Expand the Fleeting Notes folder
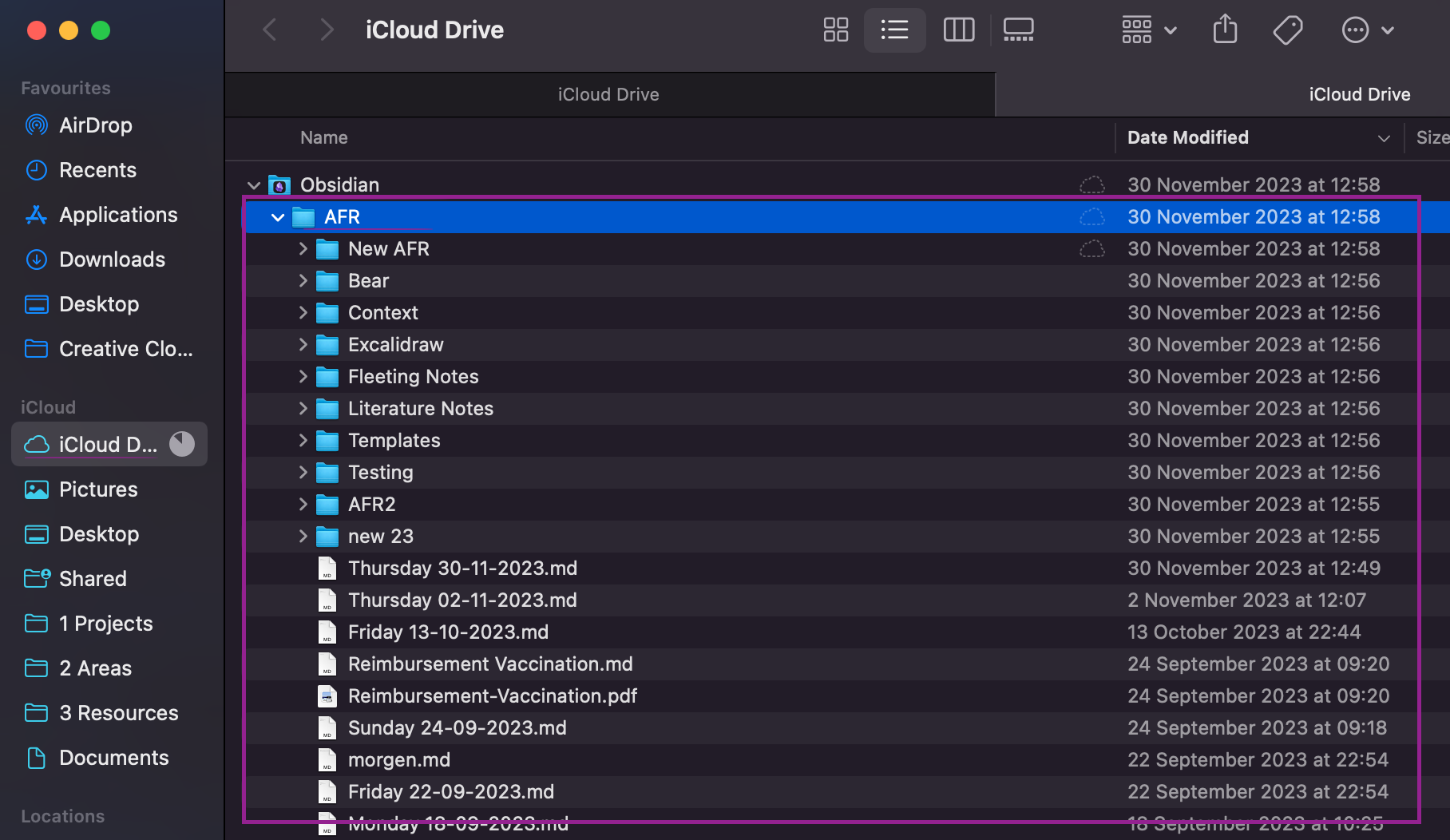 point(303,377)
